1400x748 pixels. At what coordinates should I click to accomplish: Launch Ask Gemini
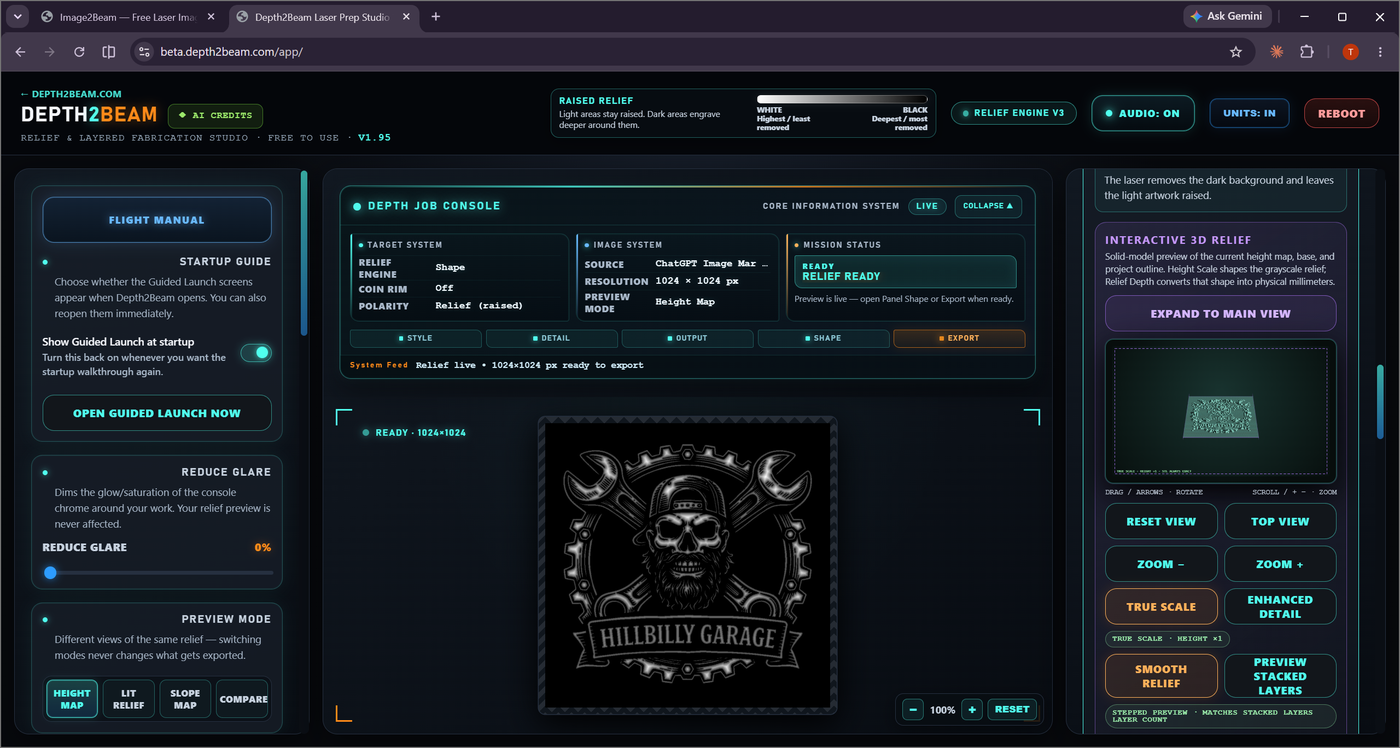click(1228, 16)
